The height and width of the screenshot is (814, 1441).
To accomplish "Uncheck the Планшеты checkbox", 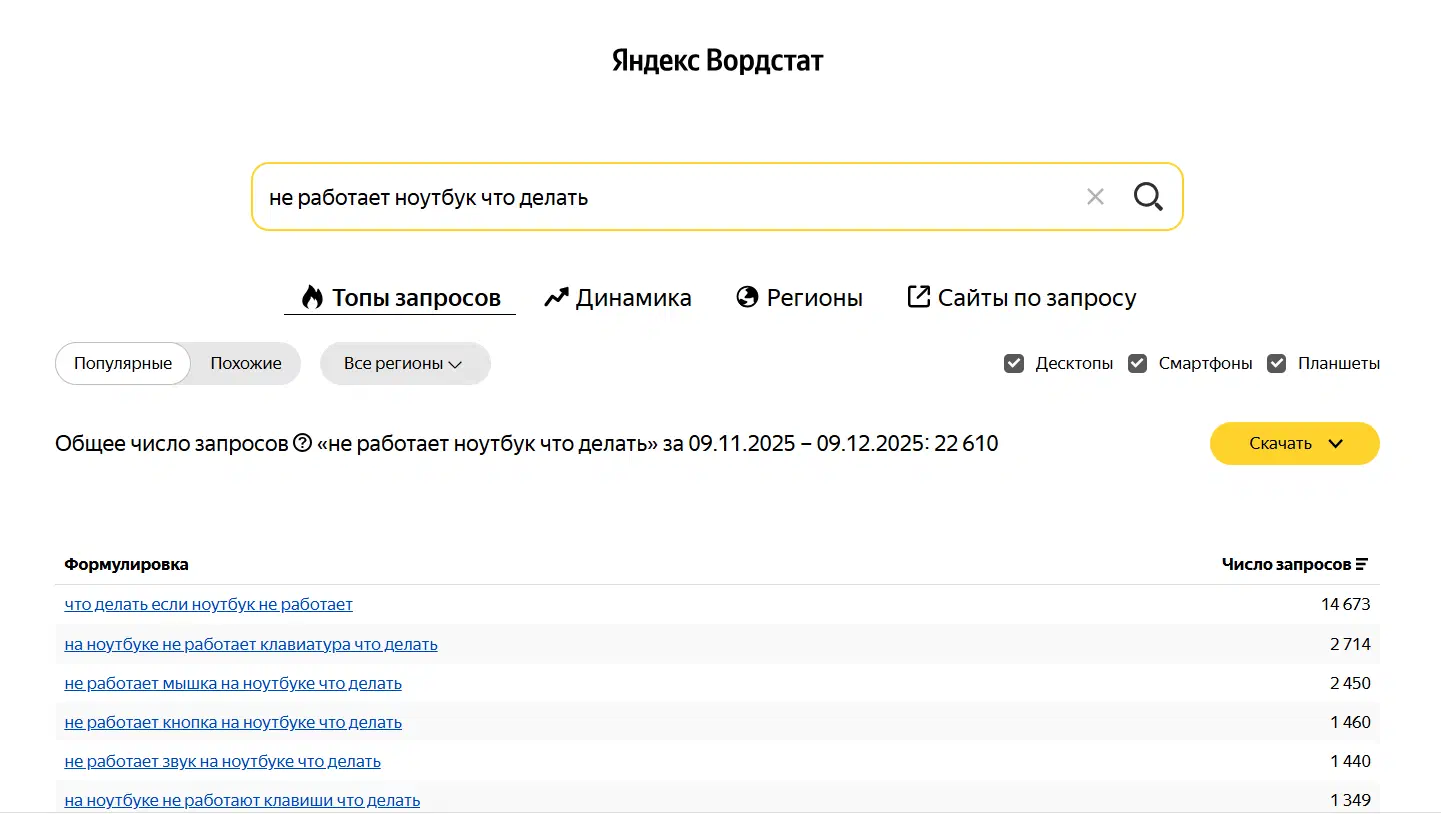I will point(1276,363).
